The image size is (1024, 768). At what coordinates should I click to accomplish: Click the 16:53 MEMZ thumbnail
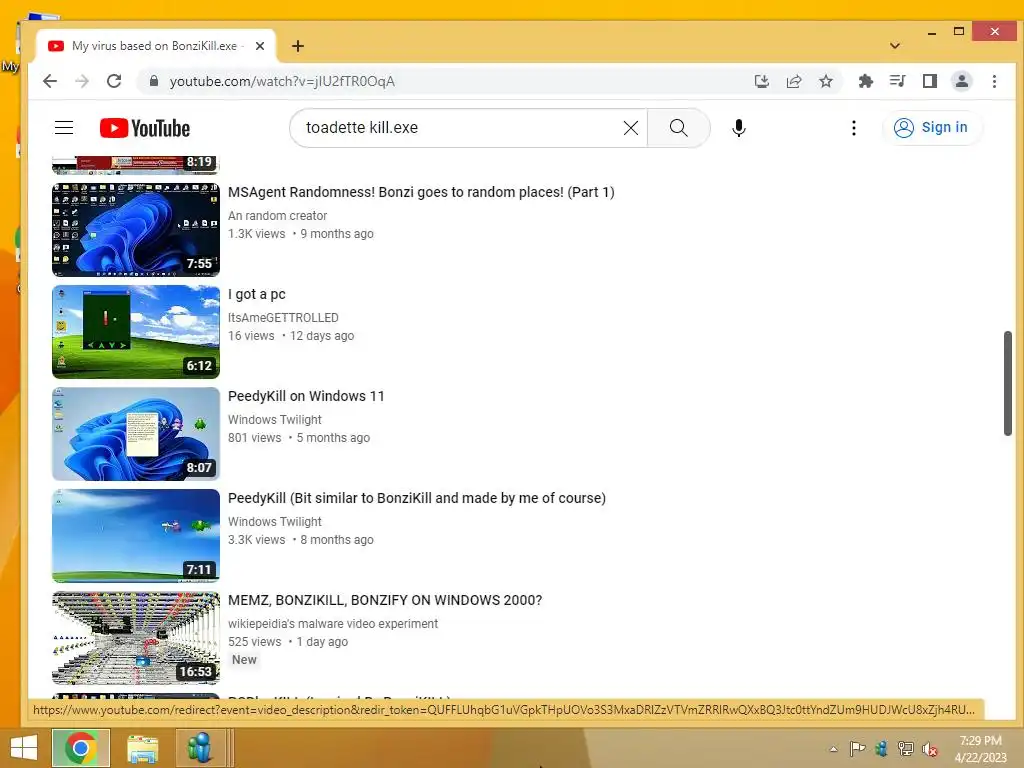(136, 637)
